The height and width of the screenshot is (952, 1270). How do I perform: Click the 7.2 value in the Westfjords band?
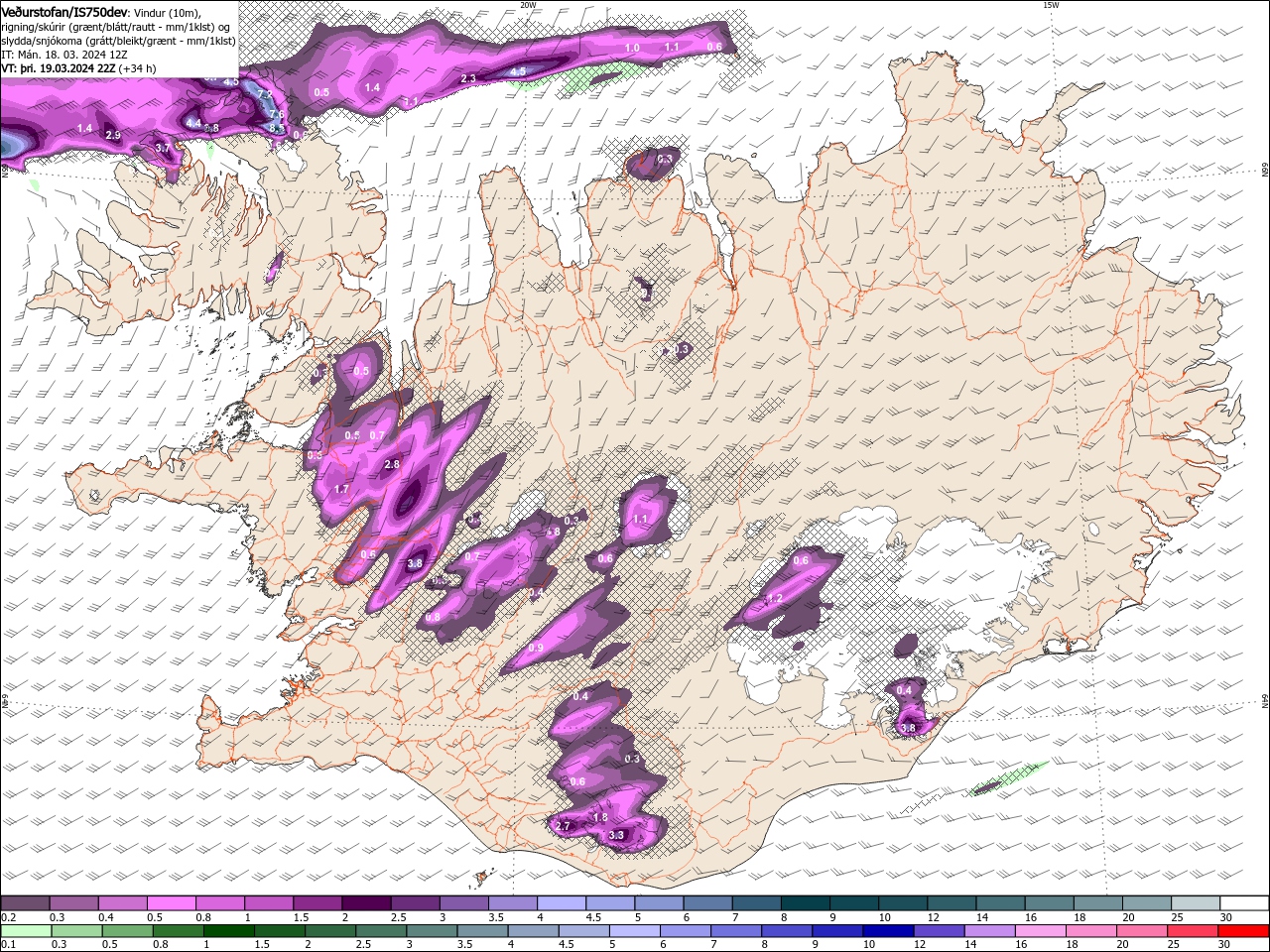(265, 94)
